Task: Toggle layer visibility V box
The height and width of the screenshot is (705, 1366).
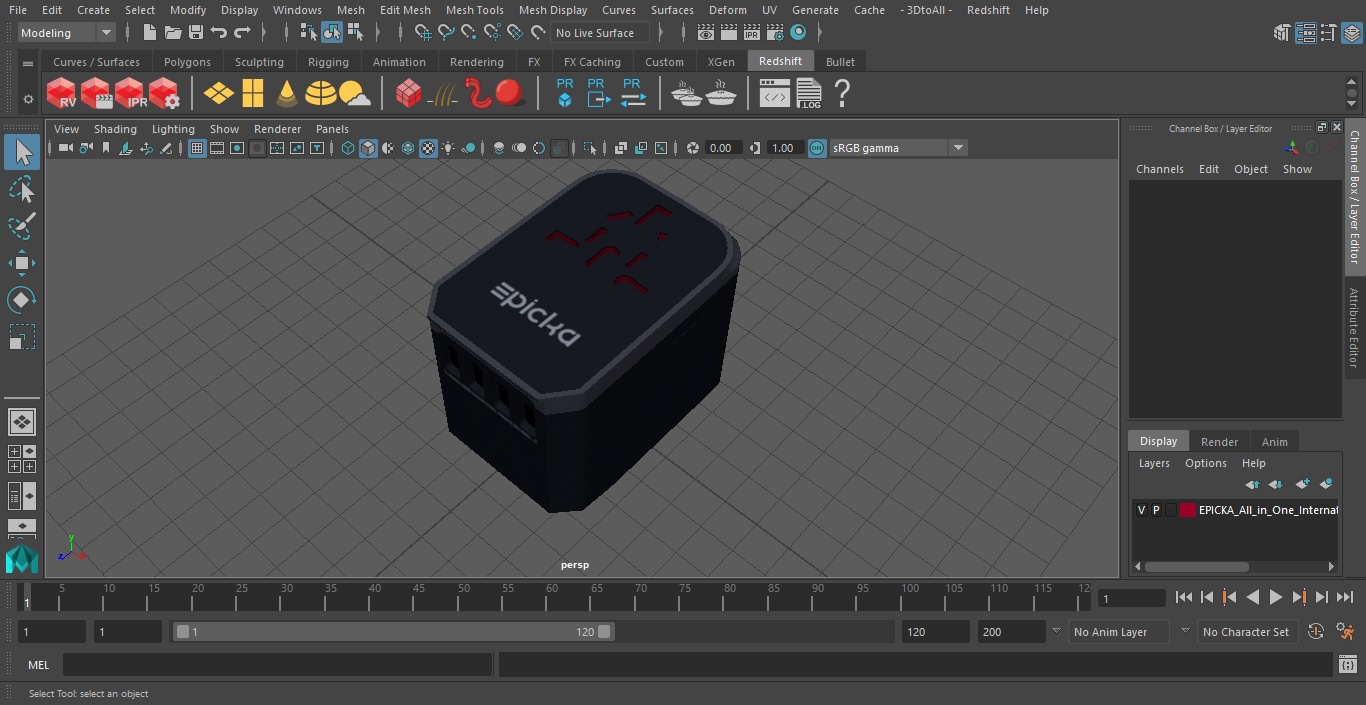Action: tap(1141, 510)
